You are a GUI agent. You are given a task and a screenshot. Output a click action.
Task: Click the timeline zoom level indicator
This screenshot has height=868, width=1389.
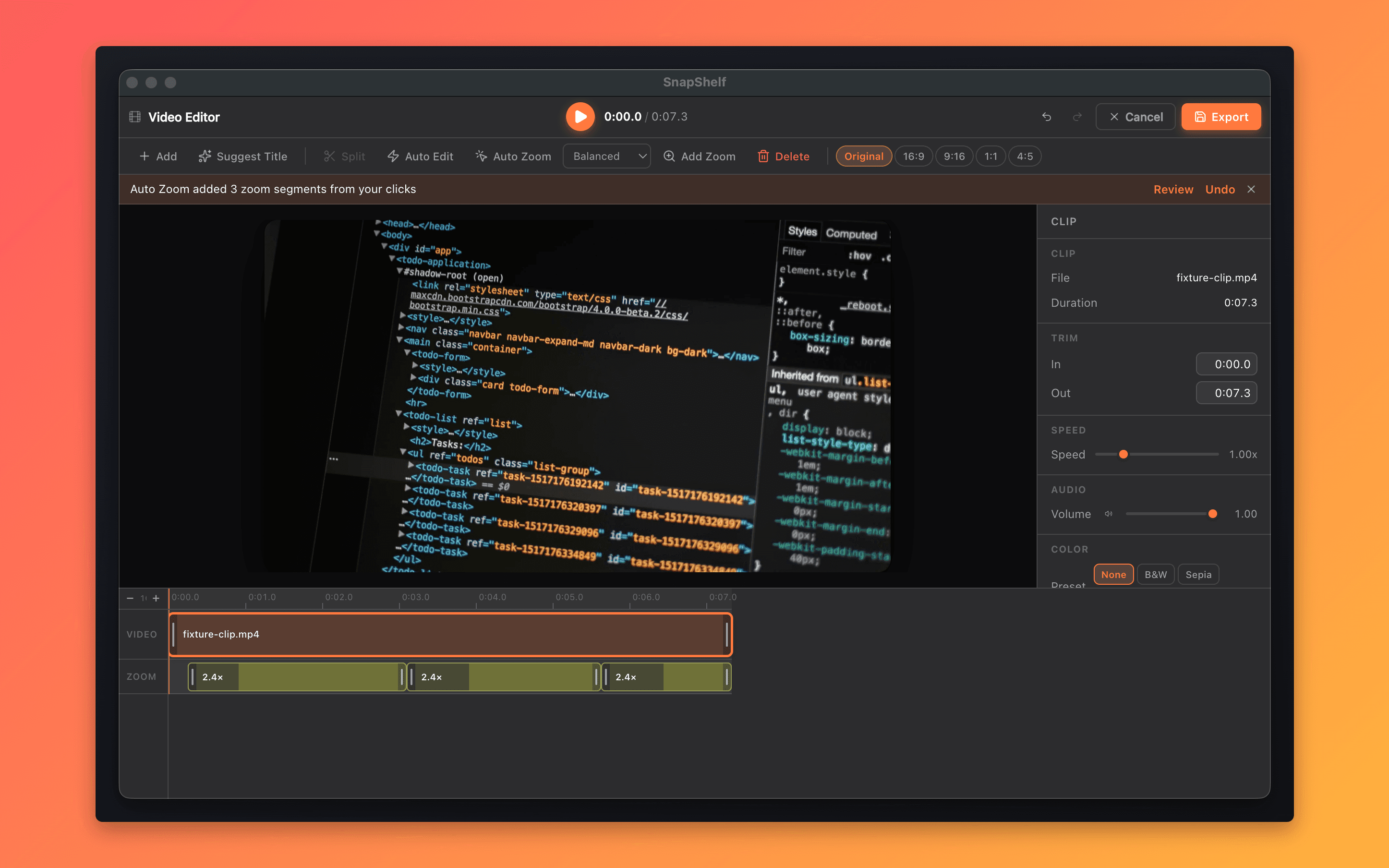pyautogui.click(x=144, y=598)
